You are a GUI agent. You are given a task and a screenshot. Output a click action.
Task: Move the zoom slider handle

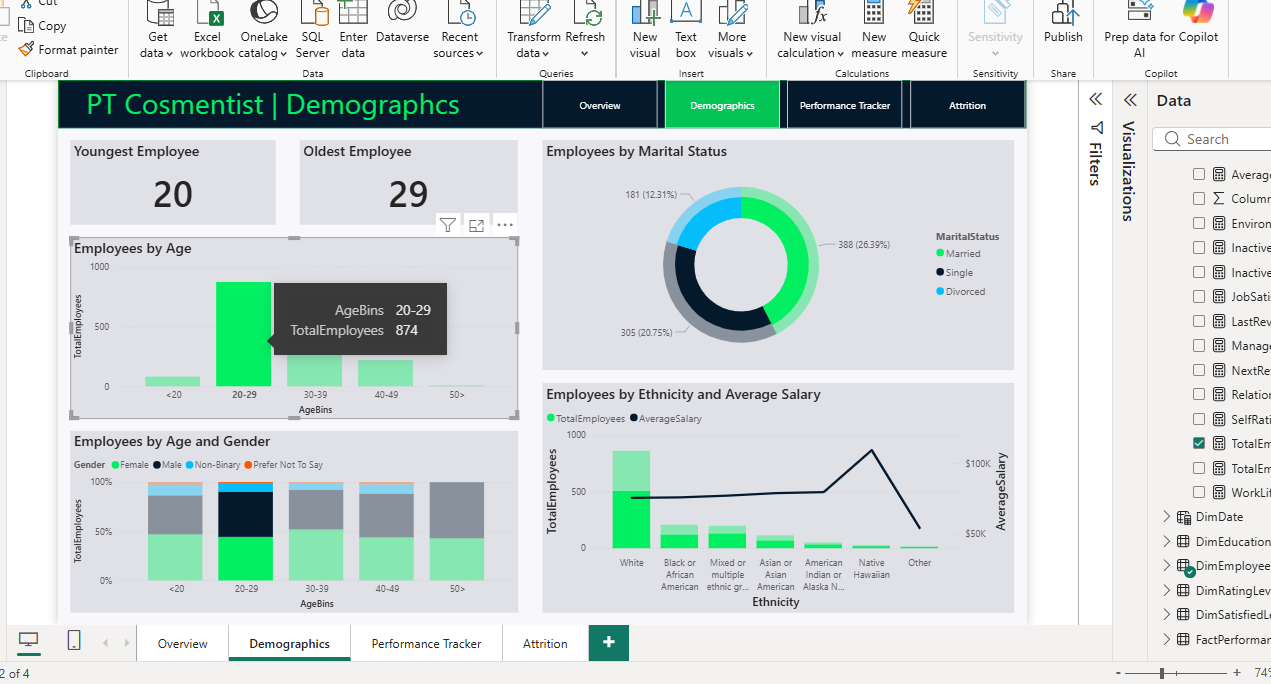coord(1162,673)
